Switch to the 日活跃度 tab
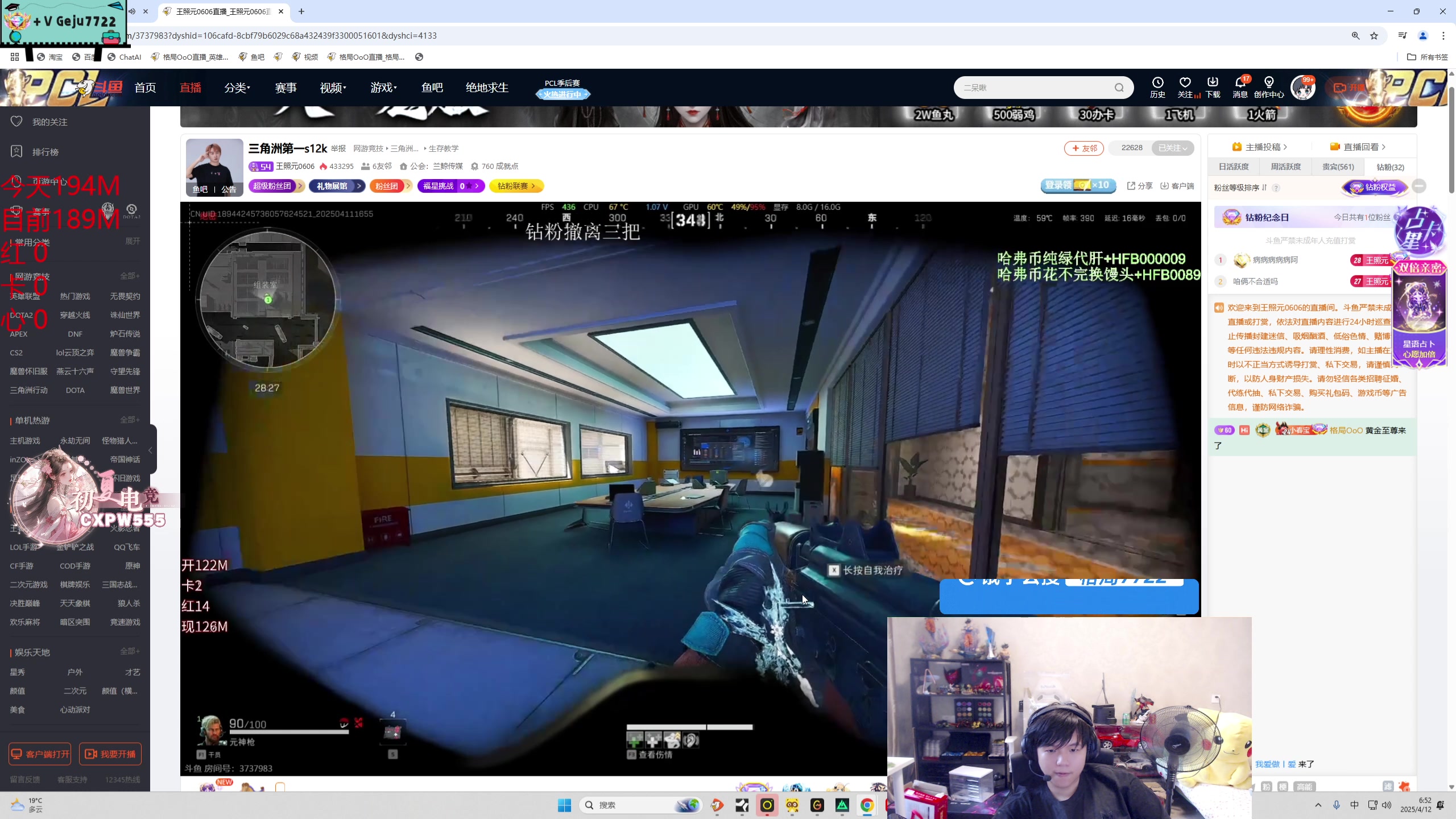Image resolution: width=1456 pixels, height=819 pixels. point(1234,167)
